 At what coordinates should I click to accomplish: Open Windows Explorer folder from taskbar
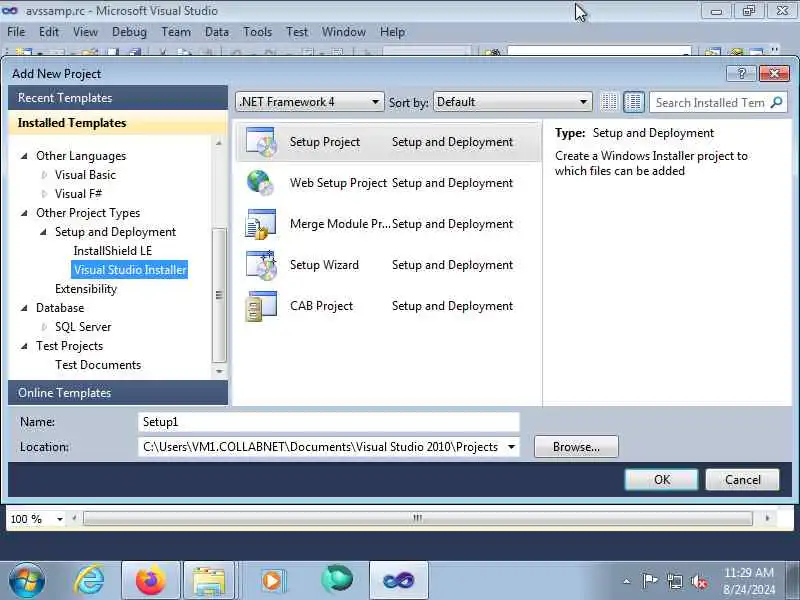[x=208, y=581]
